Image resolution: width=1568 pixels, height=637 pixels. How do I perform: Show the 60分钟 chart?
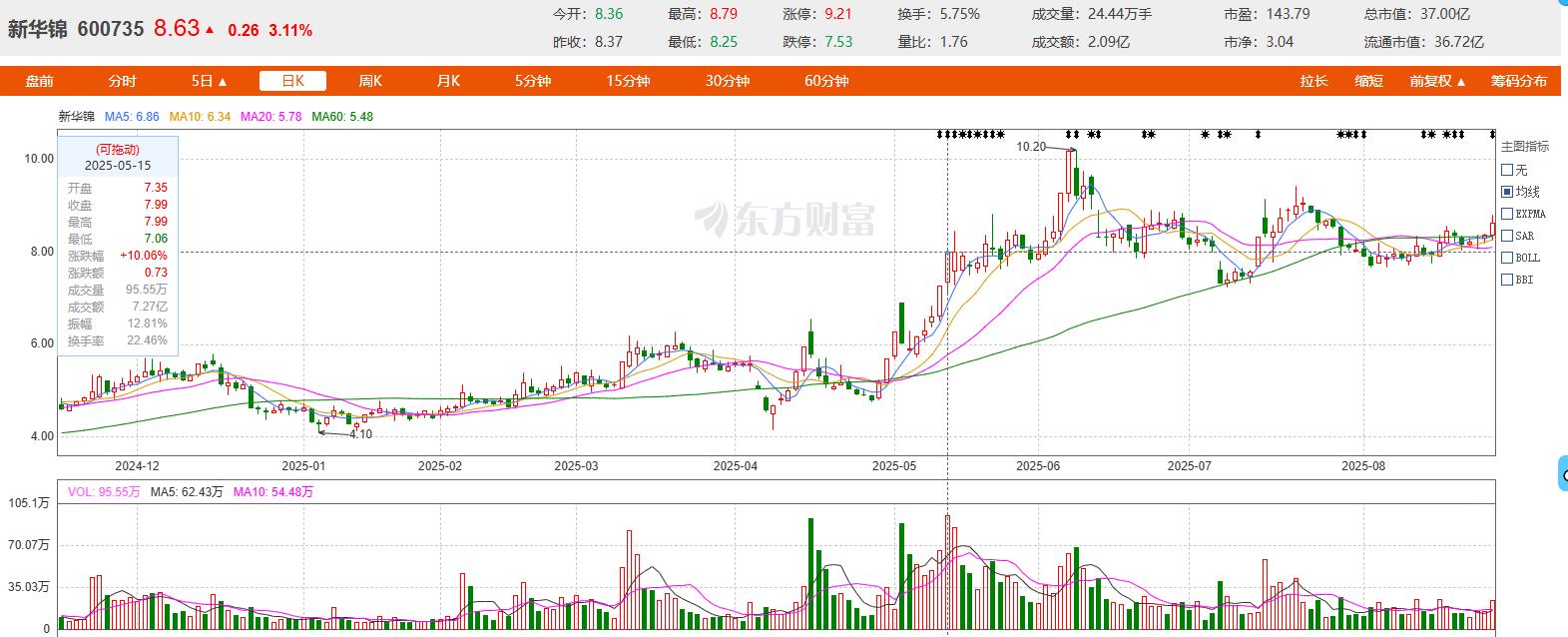pos(826,82)
